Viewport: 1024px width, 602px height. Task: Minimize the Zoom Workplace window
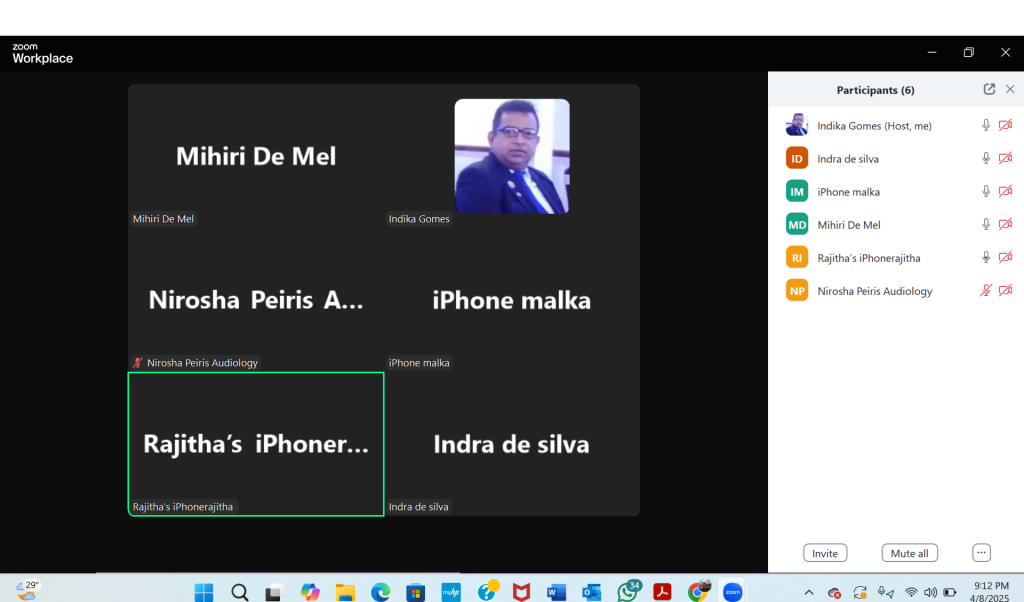[x=932, y=52]
